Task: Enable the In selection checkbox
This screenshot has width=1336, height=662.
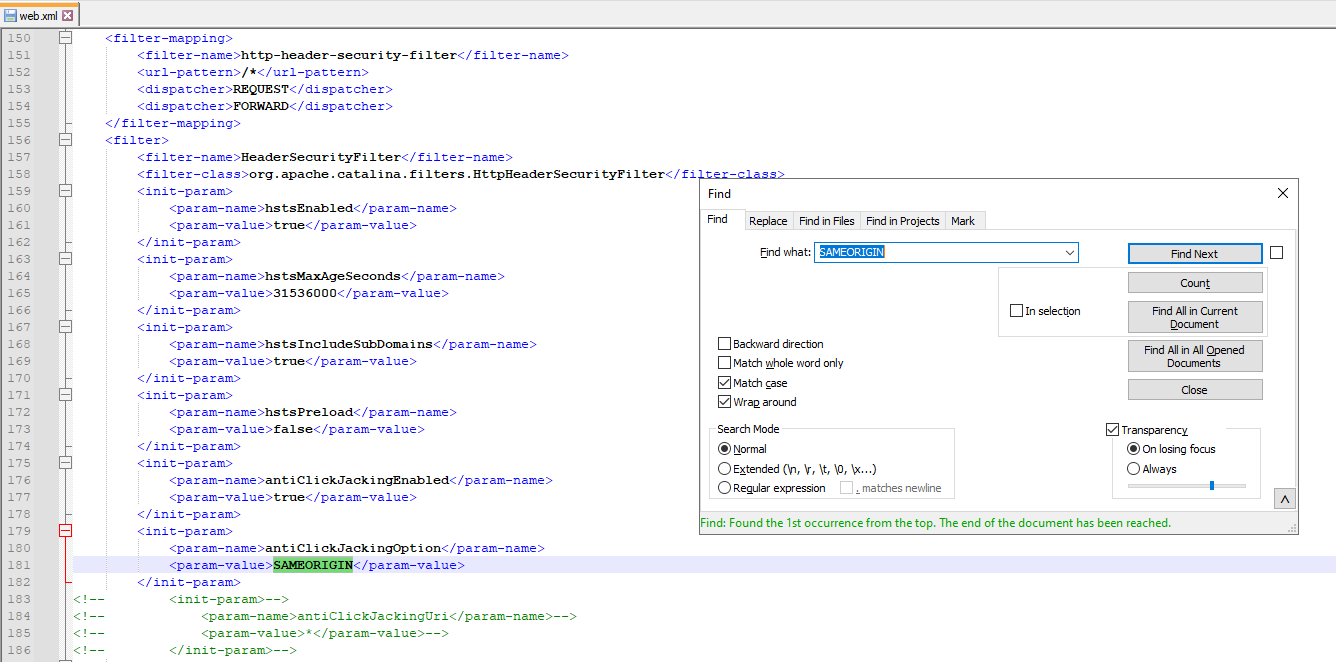Action: [x=1017, y=311]
